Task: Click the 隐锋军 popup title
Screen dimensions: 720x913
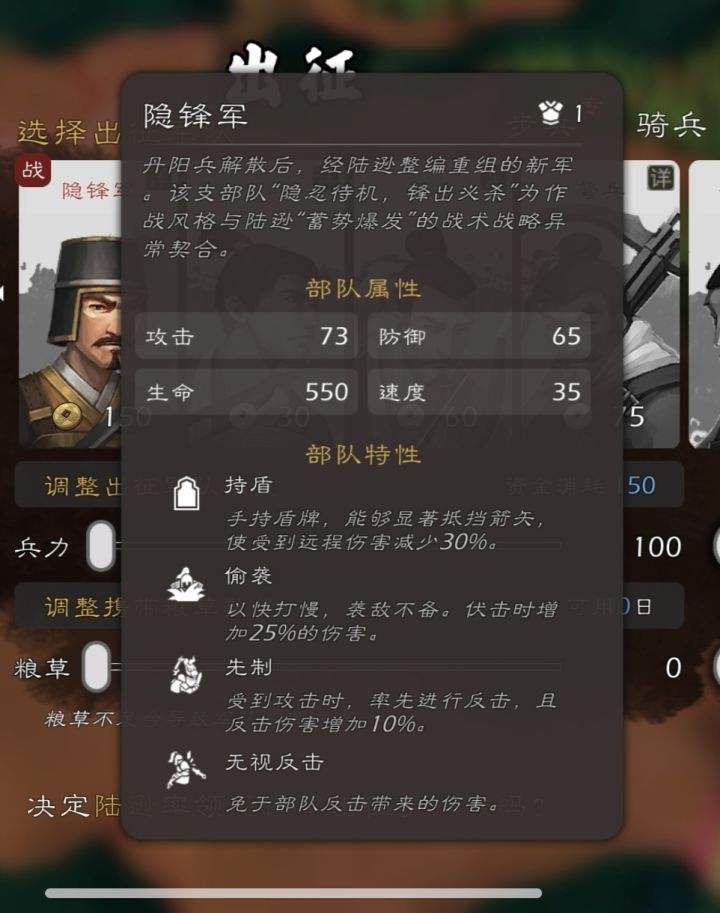Action: tap(196, 115)
